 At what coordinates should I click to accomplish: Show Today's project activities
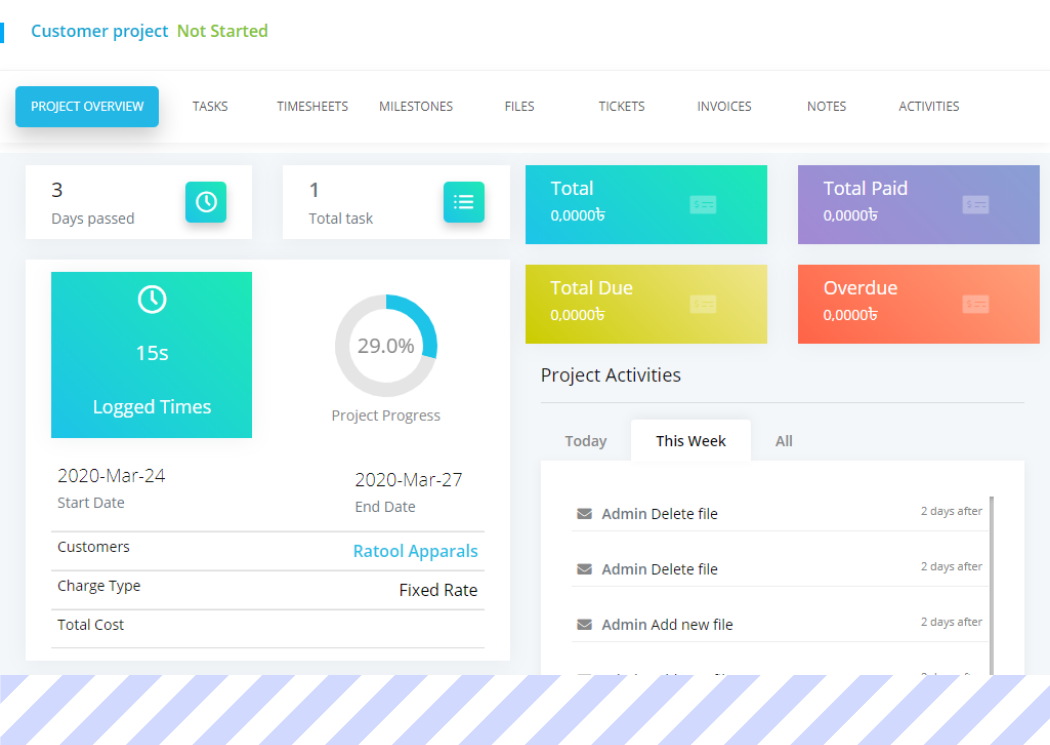[x=586, y=441]
